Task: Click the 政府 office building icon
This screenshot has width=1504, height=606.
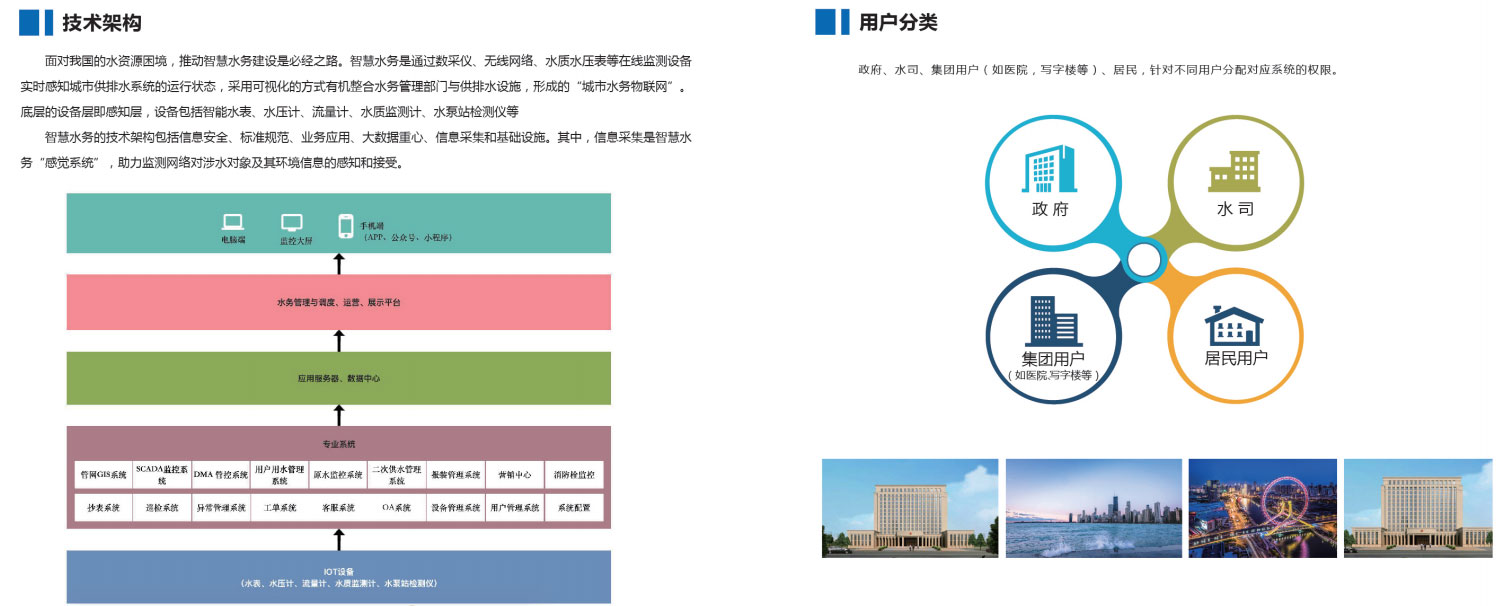Action: [1049, 169]
